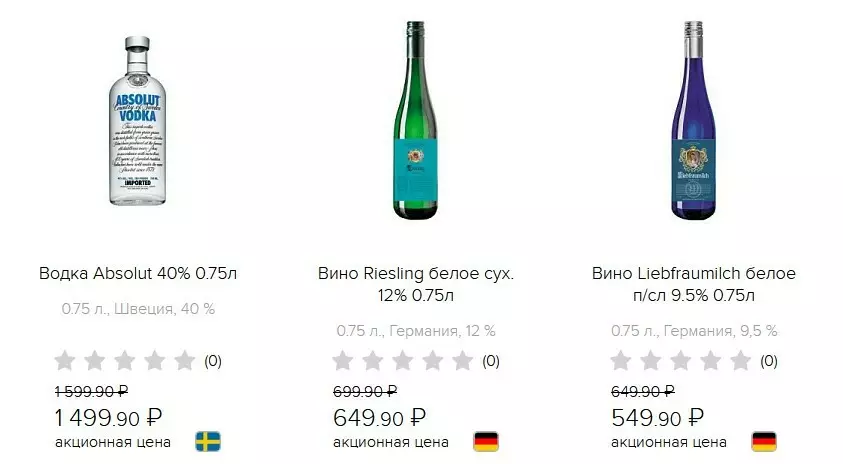Viewport: 843px width, 464px height.
Task: Open the Водка Absolut 40% 0.75л product link
Action: point(138,273)
